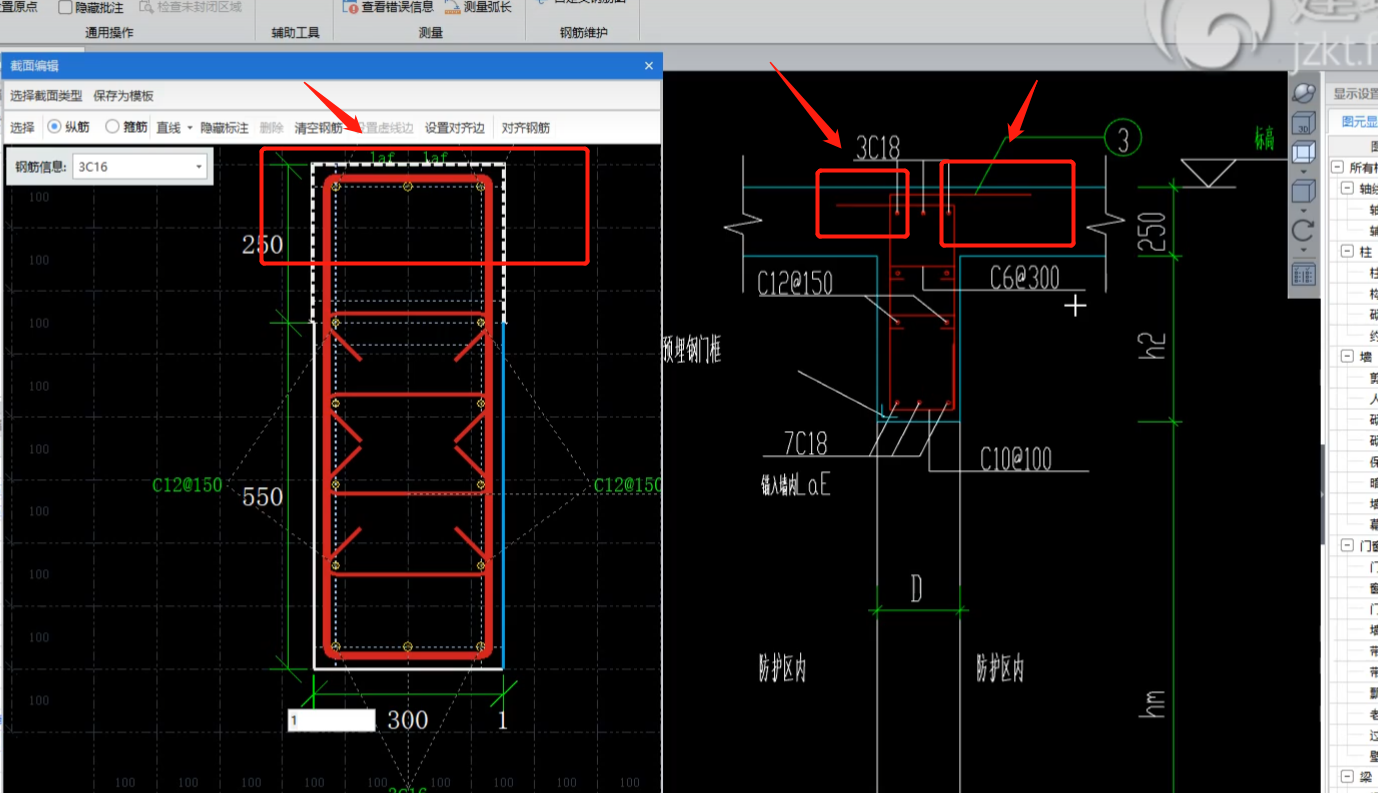Click the grid layout icon in view toolbar
This screenshot has width=1378, height=793.
[x=1303, y=273]
